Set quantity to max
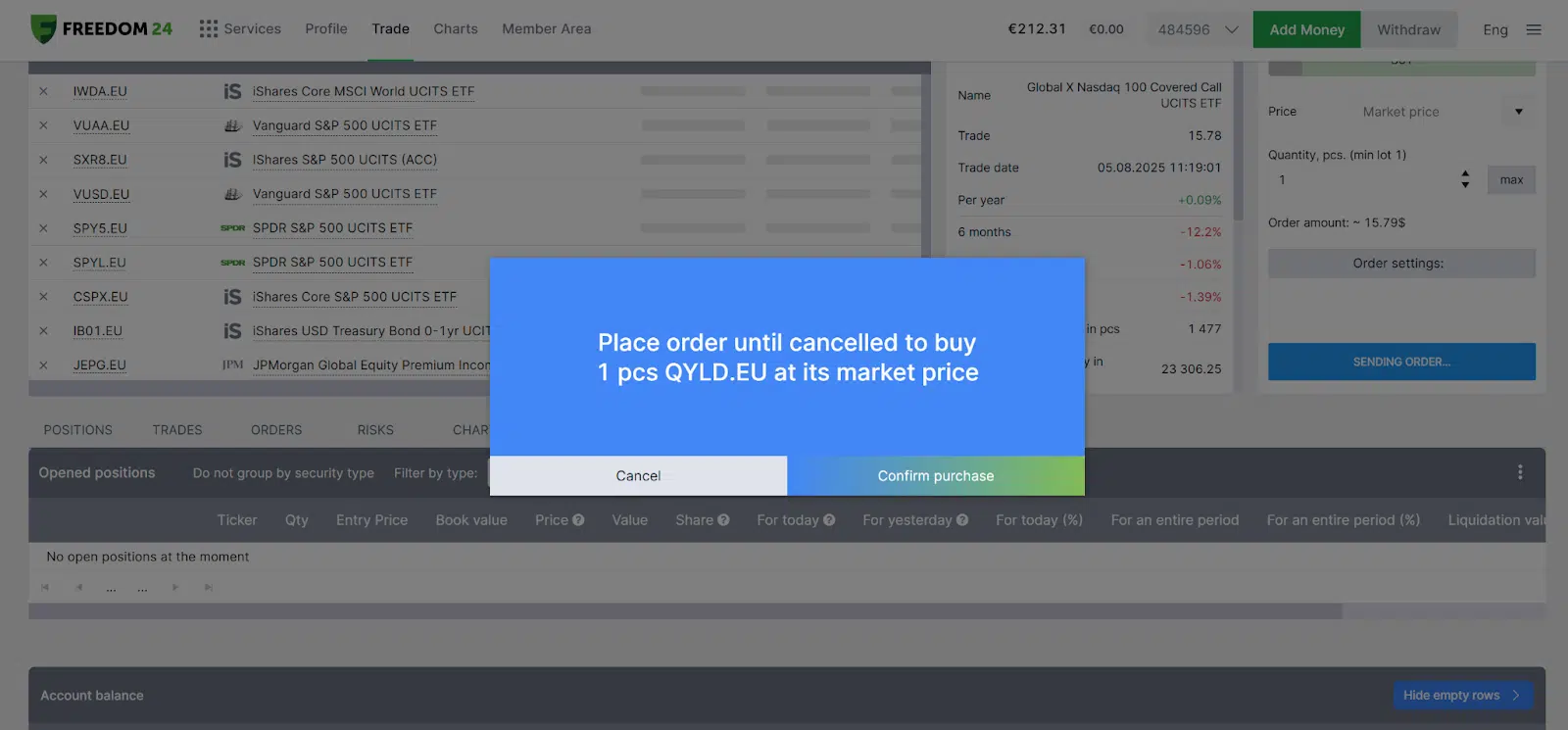 tap(1511, 180)
